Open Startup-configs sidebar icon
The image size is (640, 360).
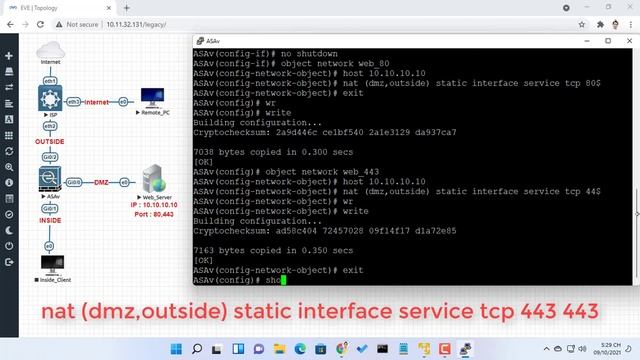coord(9,103)
